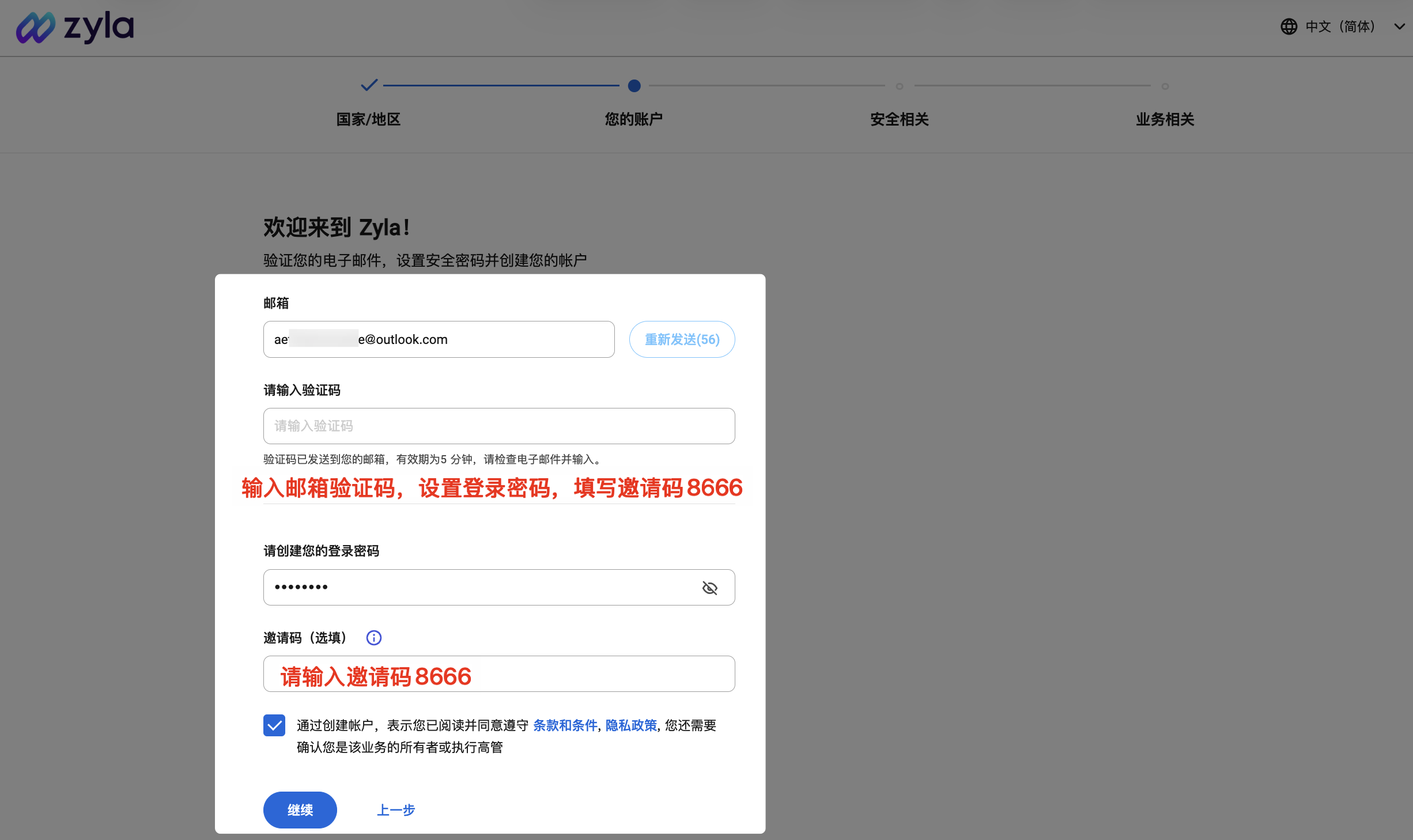Click the filled dot on the 您的账户 step
This screenshot has height=840, width=1413.
(x=634, y=86)
